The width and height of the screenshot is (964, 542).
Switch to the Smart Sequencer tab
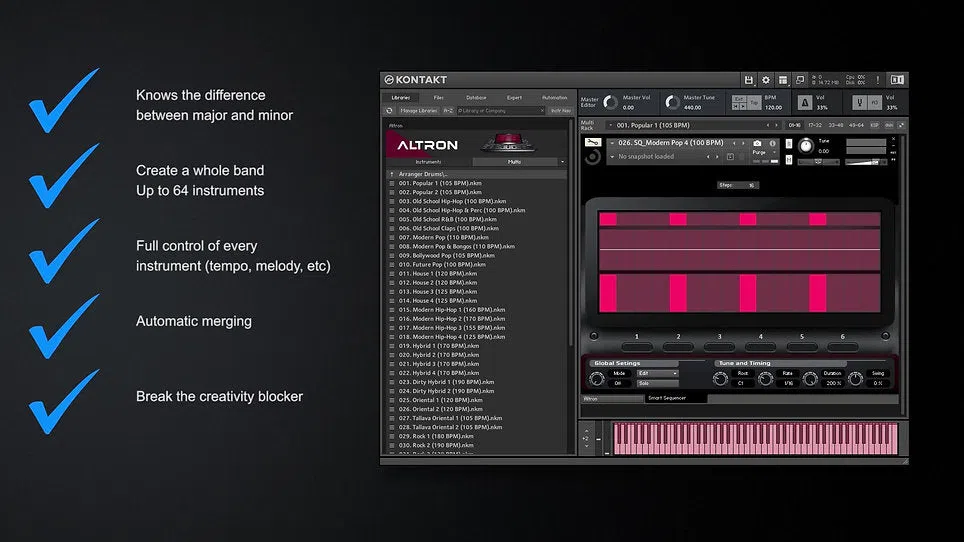(674, 398)
